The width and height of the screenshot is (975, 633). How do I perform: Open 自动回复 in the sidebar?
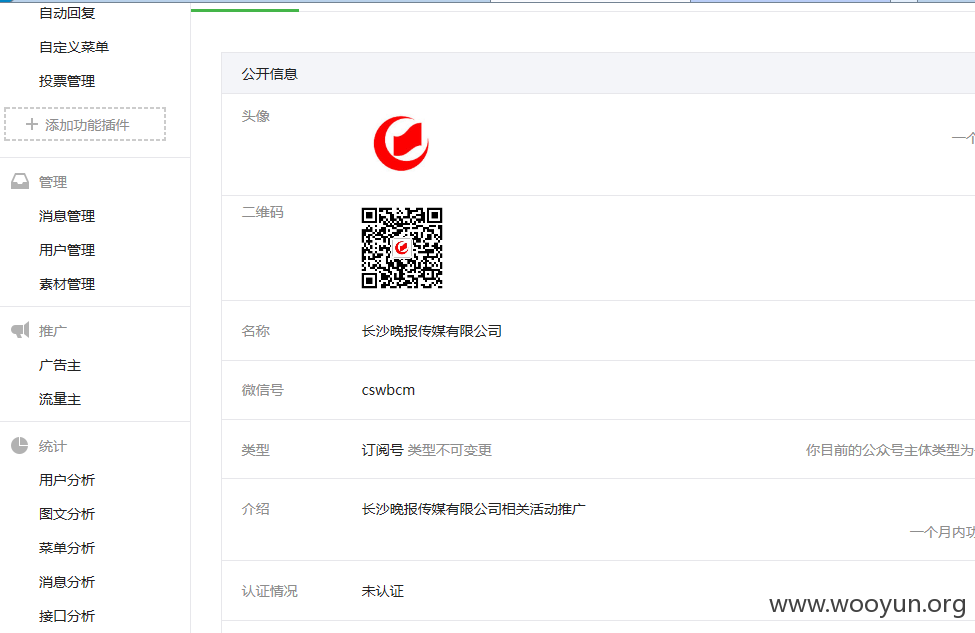(x=67, y=13)
